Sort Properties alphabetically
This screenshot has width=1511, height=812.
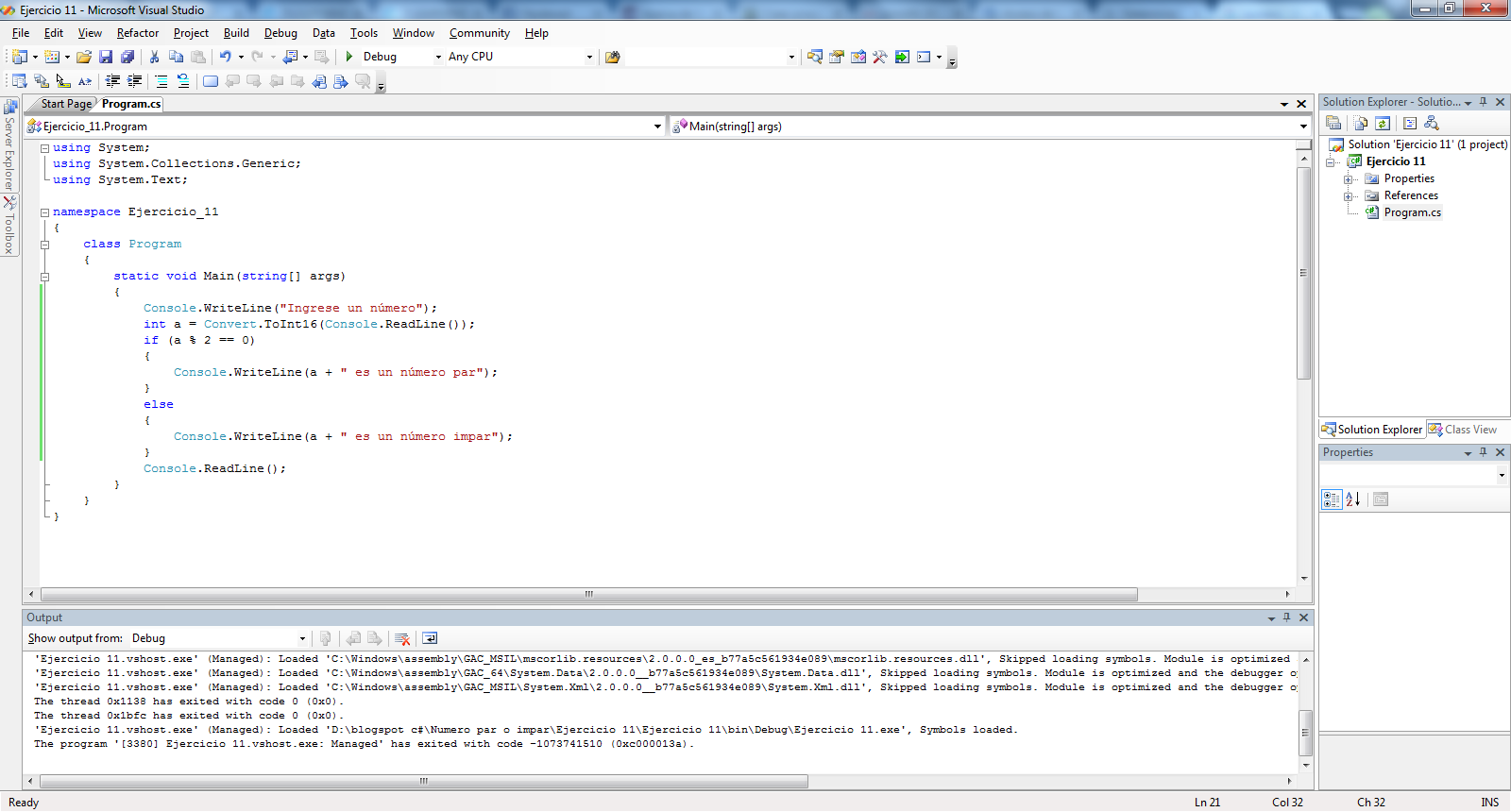click(x=1353, y=499)
